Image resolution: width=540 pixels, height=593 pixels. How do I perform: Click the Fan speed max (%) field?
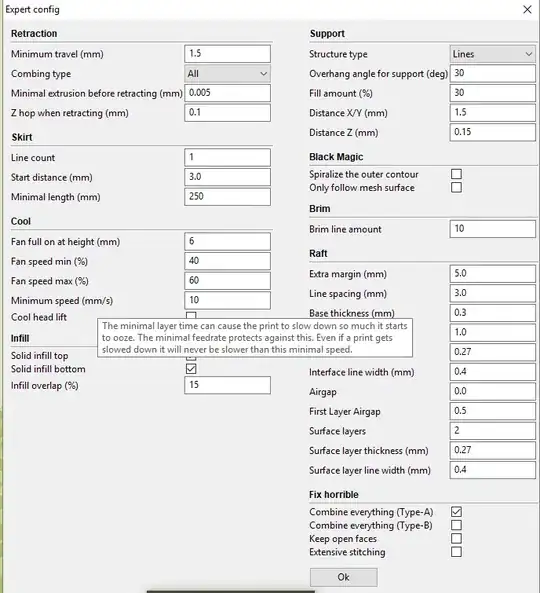coord(227,281)
